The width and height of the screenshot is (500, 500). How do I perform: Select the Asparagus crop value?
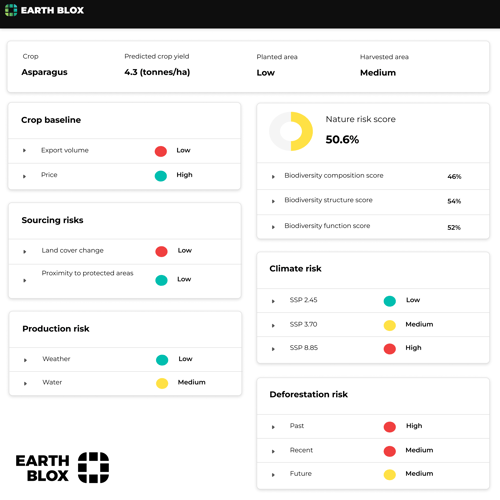click(x=44, y=72)
